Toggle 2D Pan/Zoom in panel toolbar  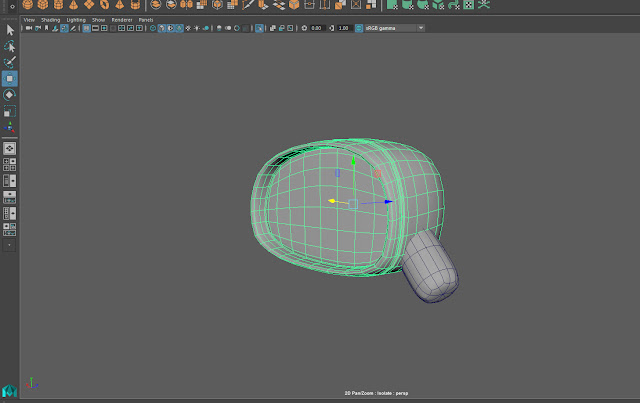[x=64, y=28]
